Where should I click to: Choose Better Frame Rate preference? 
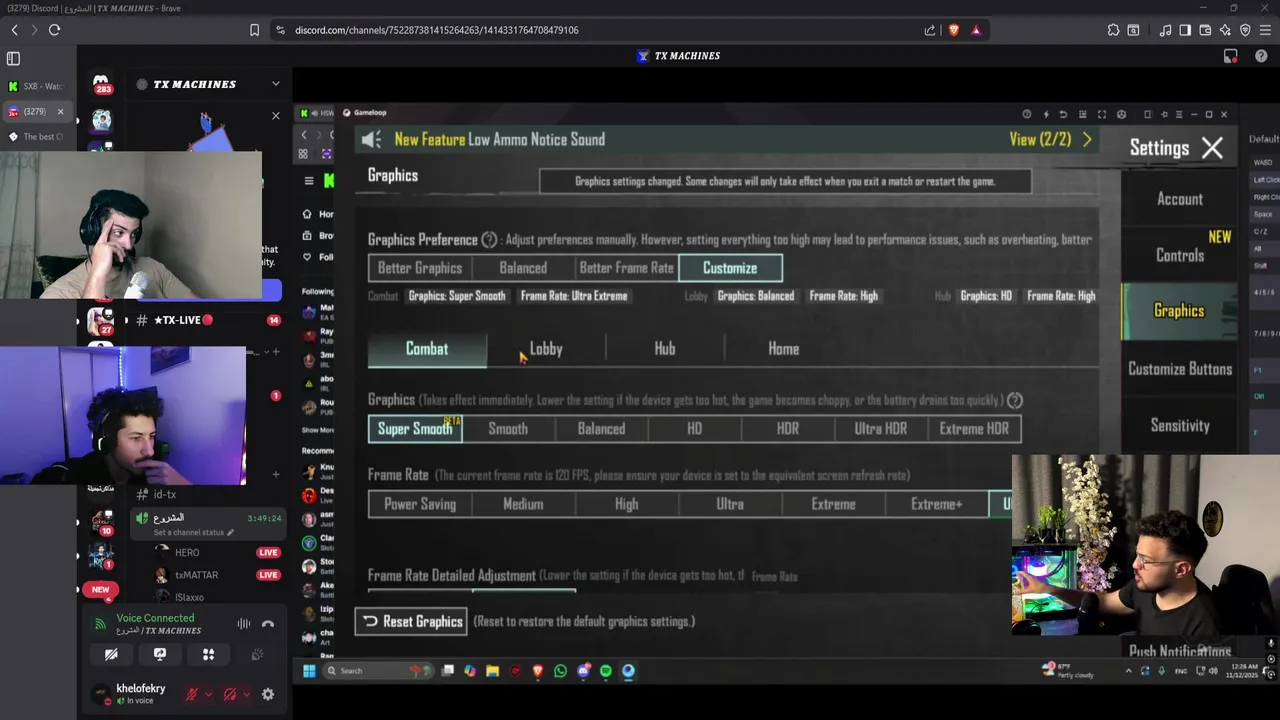click(626, 268)
